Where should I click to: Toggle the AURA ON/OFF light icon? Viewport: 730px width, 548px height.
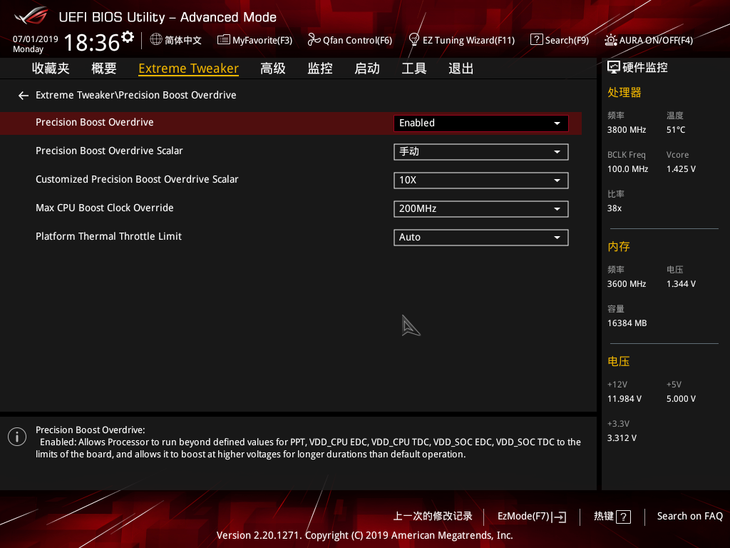pos(610,40)
